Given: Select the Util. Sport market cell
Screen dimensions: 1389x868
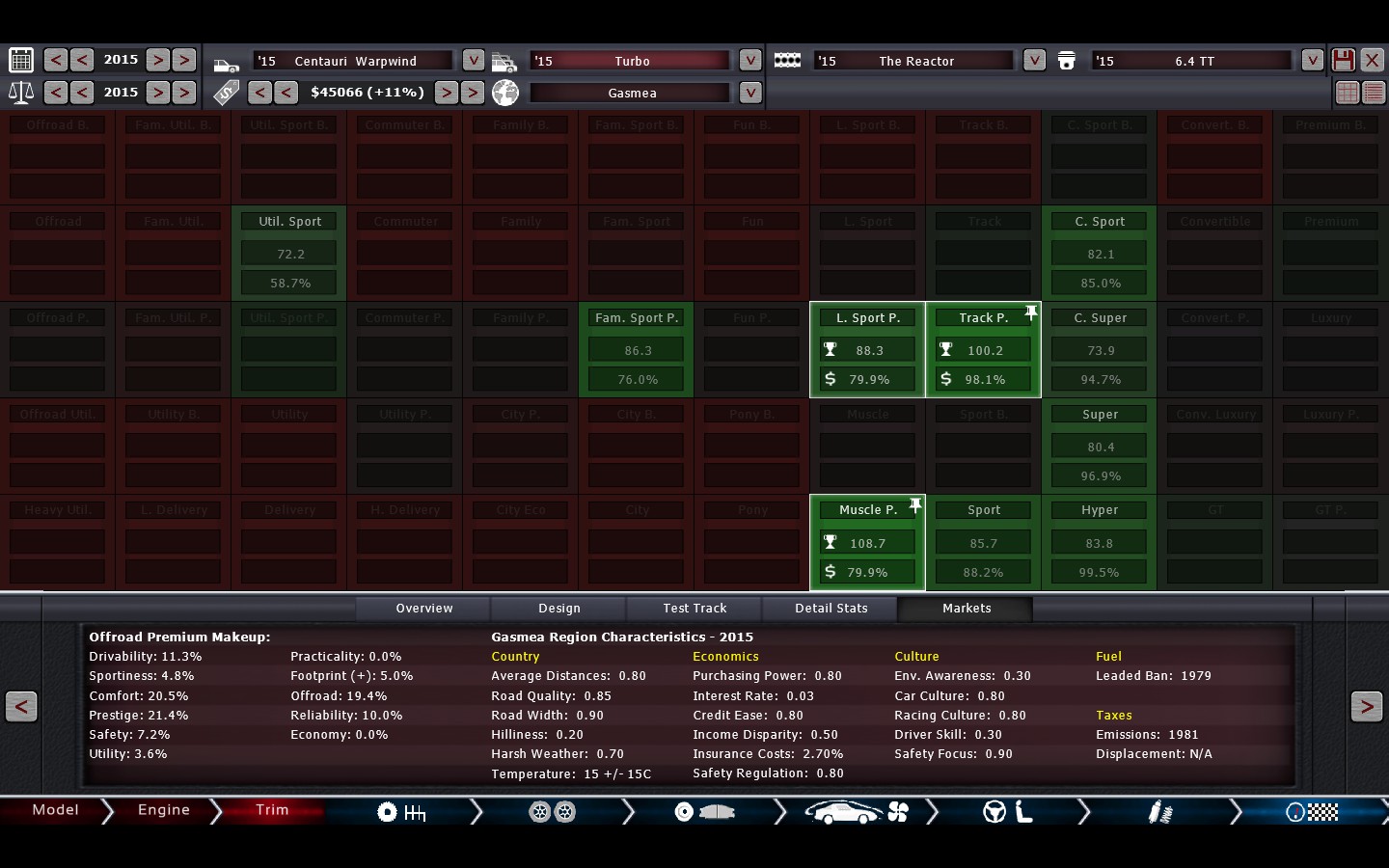Looking at the screenshot, I should [289, 254].
